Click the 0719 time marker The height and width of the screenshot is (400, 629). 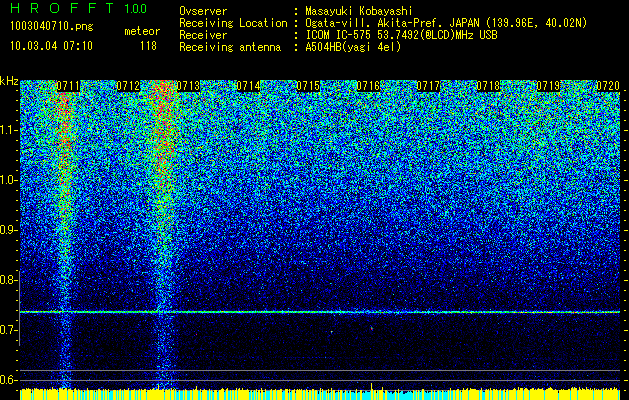548,86
